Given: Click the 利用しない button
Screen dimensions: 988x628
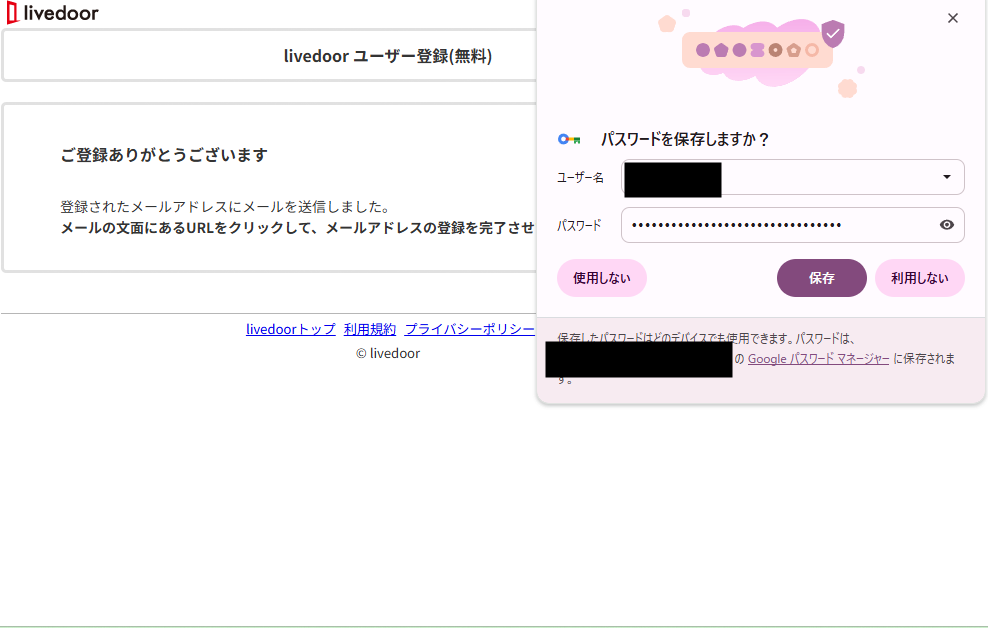Looking at the screenshot, I should coord(919,278).
